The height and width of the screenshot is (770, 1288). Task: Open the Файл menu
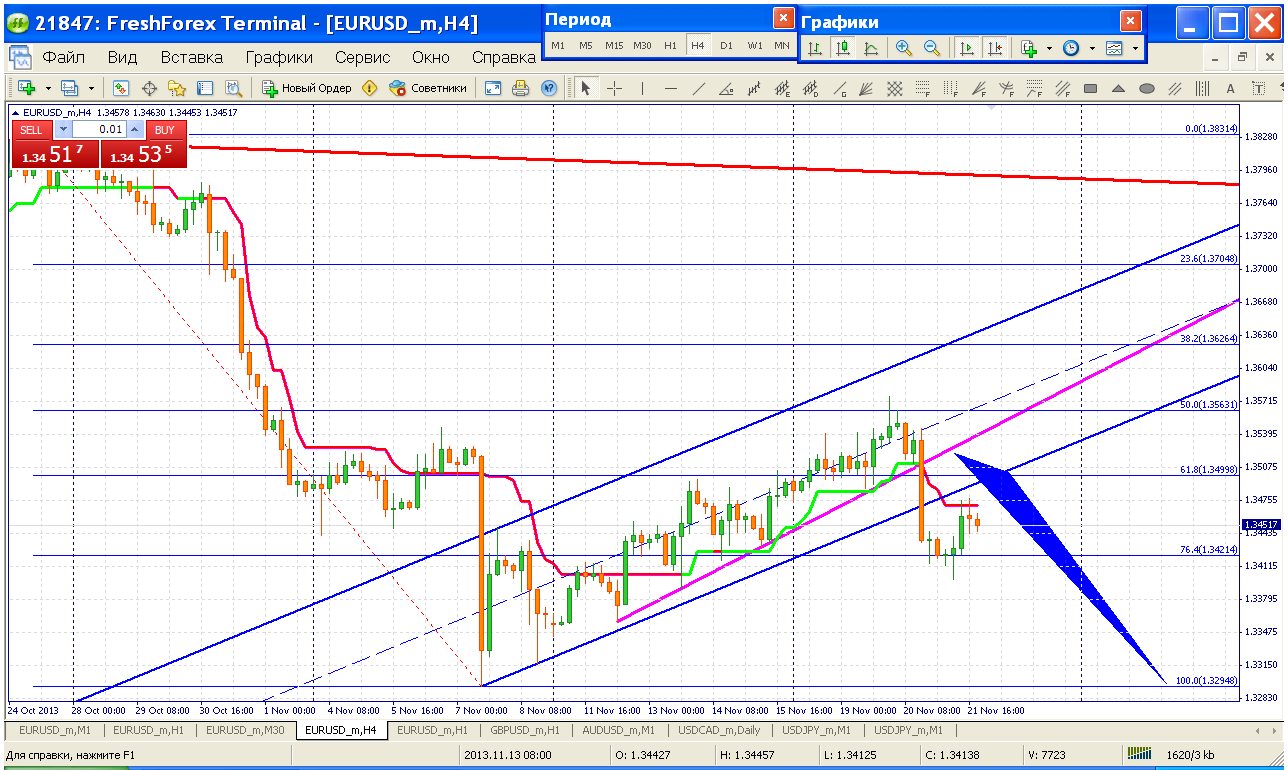pos(64,58)
